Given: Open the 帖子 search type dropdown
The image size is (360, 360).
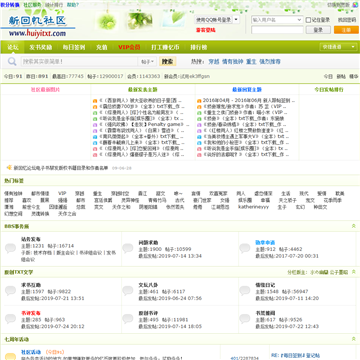Looking at the screenshot, I should coord(147,62).
